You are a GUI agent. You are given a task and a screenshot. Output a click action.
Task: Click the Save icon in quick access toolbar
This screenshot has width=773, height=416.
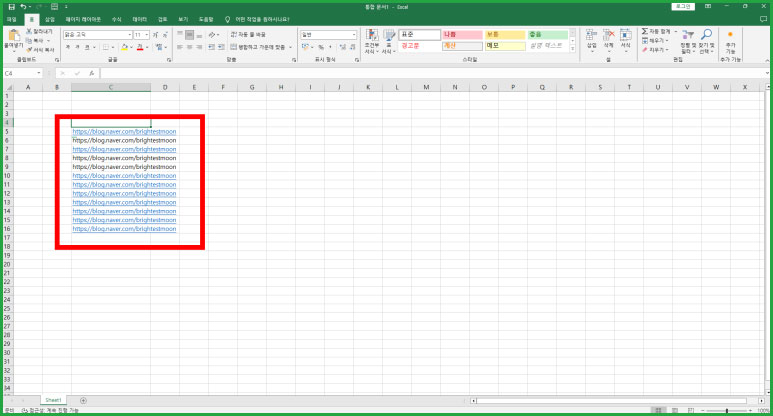pyautogui.click(x=12, y=7)
